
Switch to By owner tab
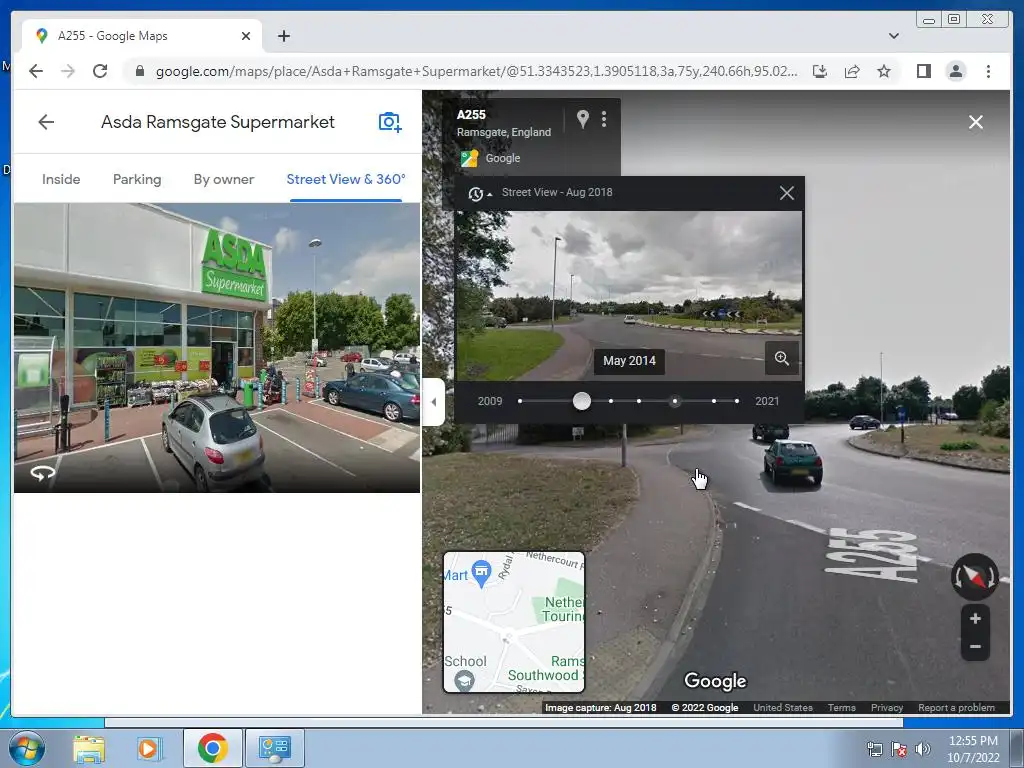[x=223, y=180]
